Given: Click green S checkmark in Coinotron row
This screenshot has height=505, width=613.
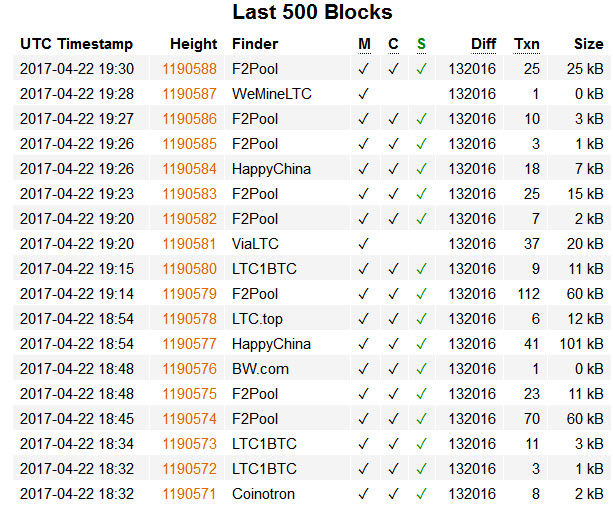Looking at the screenshot, I should point(421,494).
